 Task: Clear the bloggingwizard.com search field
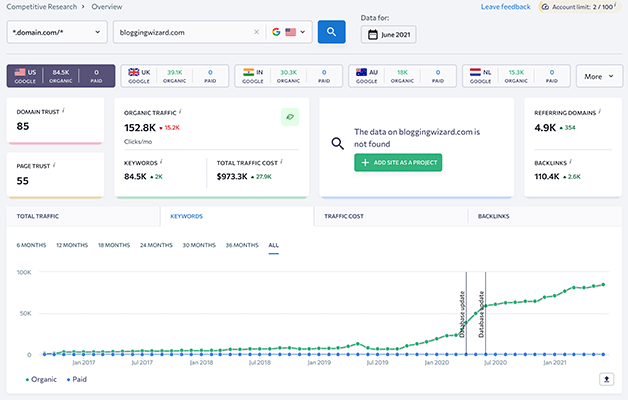[x=256, y=32]
